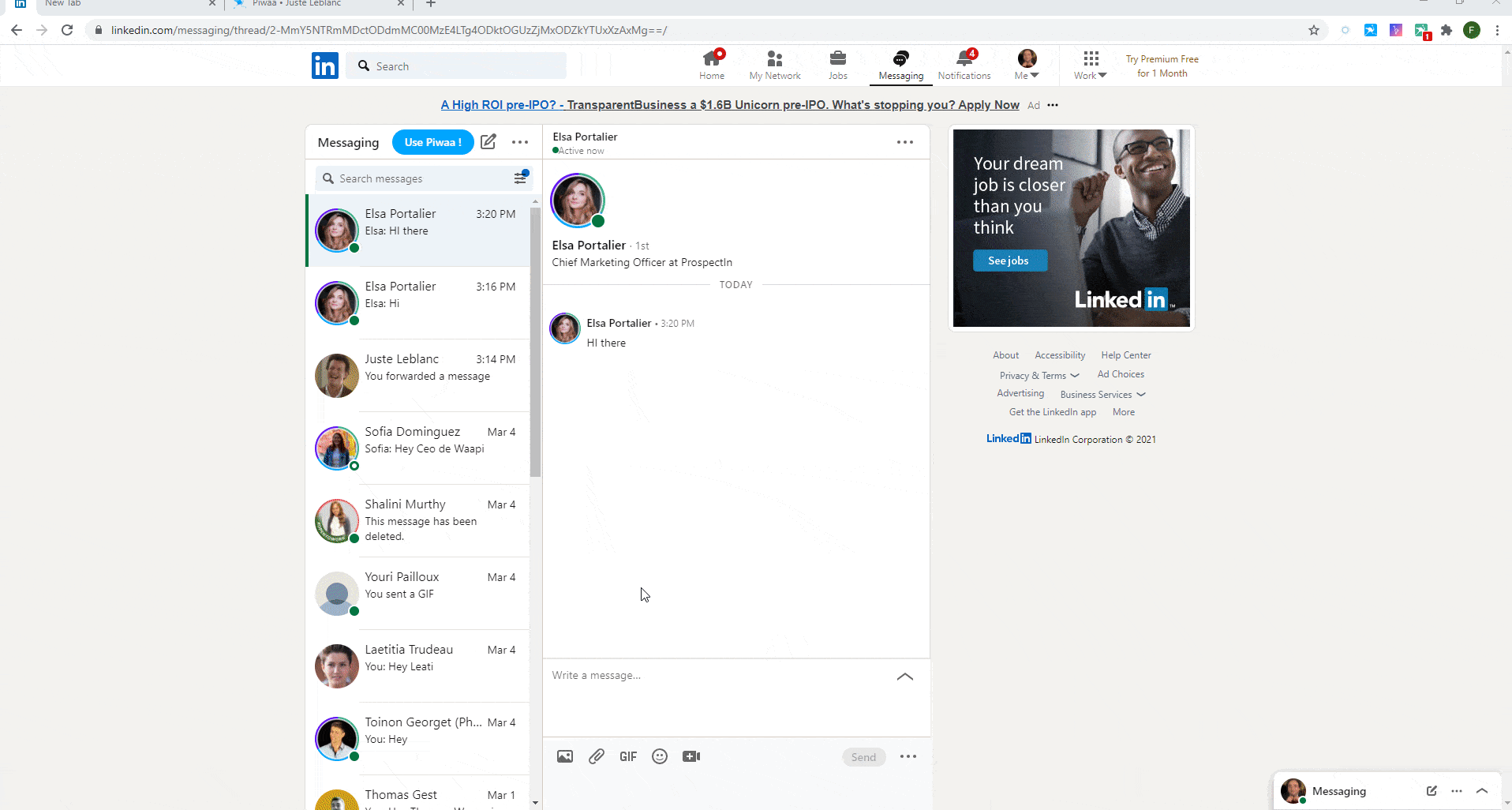
Task: Expand the Work apps dropdown
Action: pos(1091,65)
